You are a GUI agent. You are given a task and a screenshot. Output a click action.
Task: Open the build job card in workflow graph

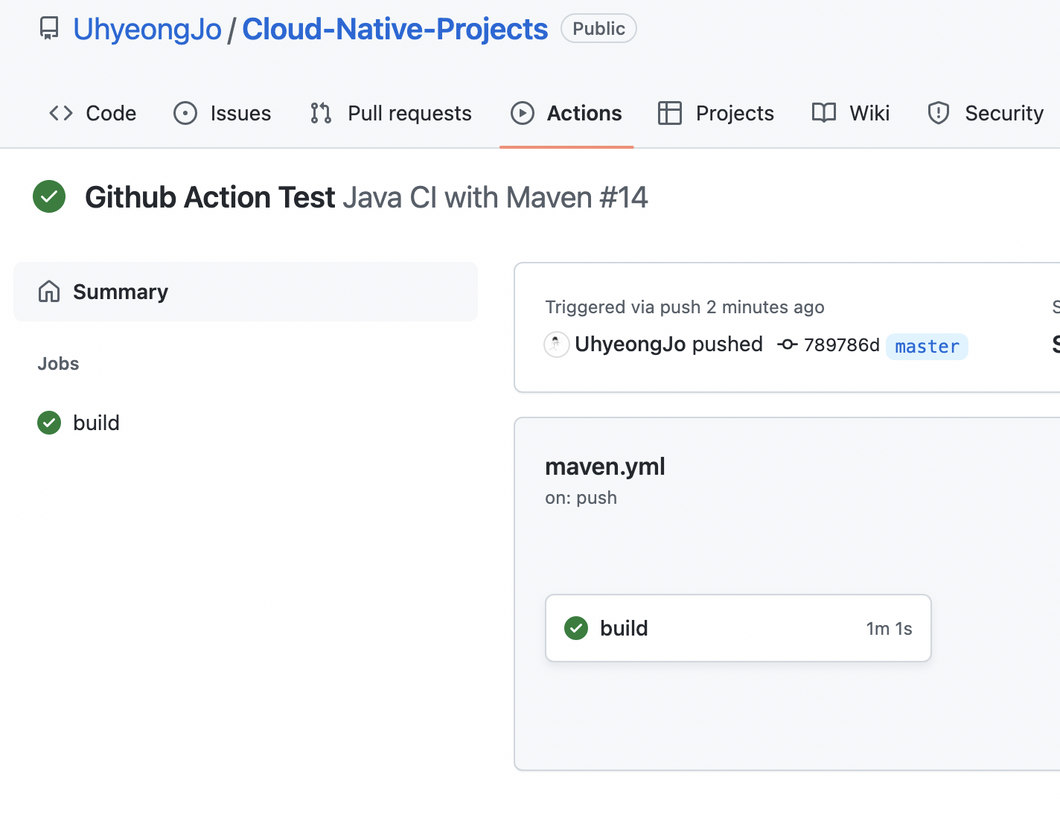pos(738,628)
